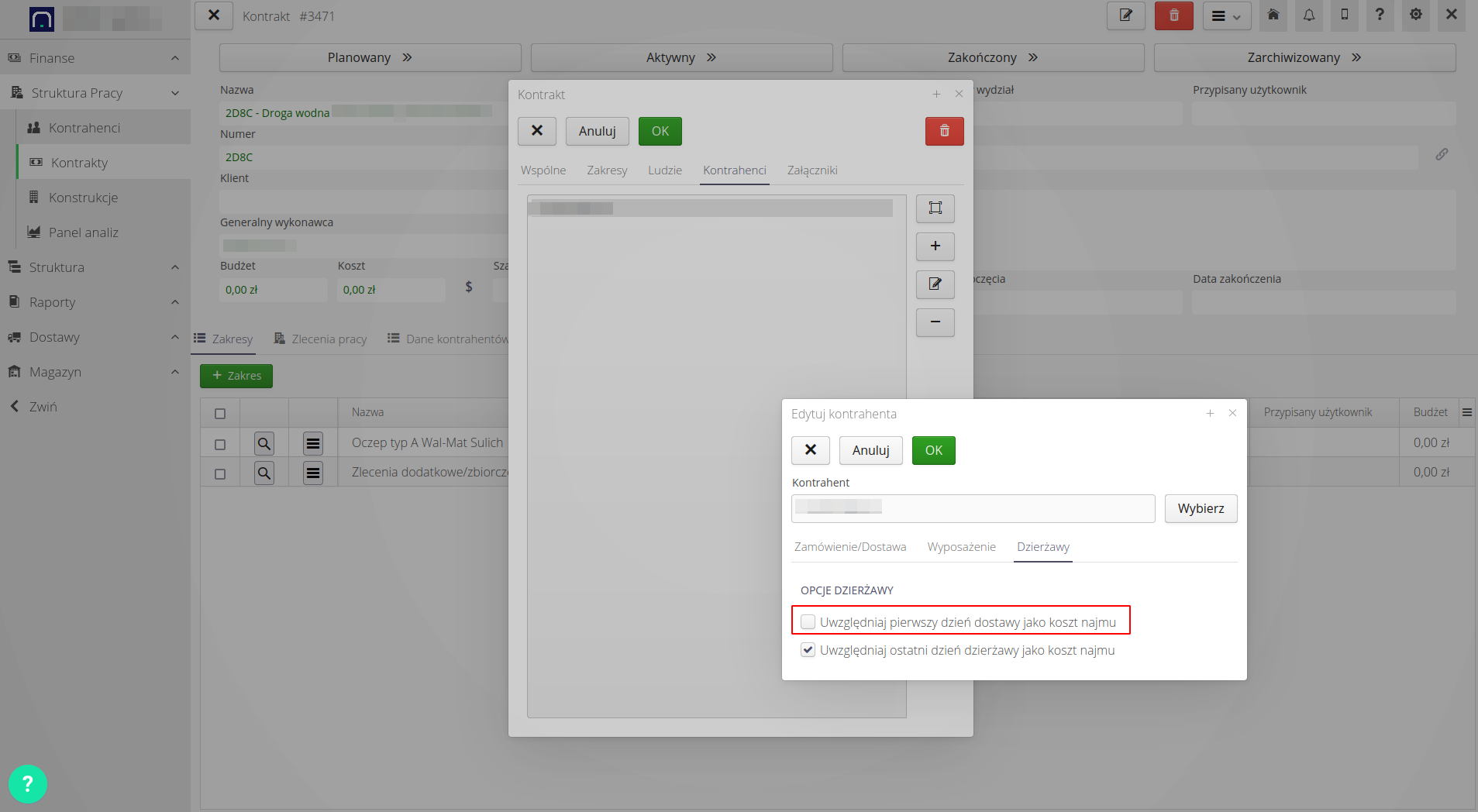Click the Kontrahent input field
The image size is (1478, 812).
coord(973,508)
